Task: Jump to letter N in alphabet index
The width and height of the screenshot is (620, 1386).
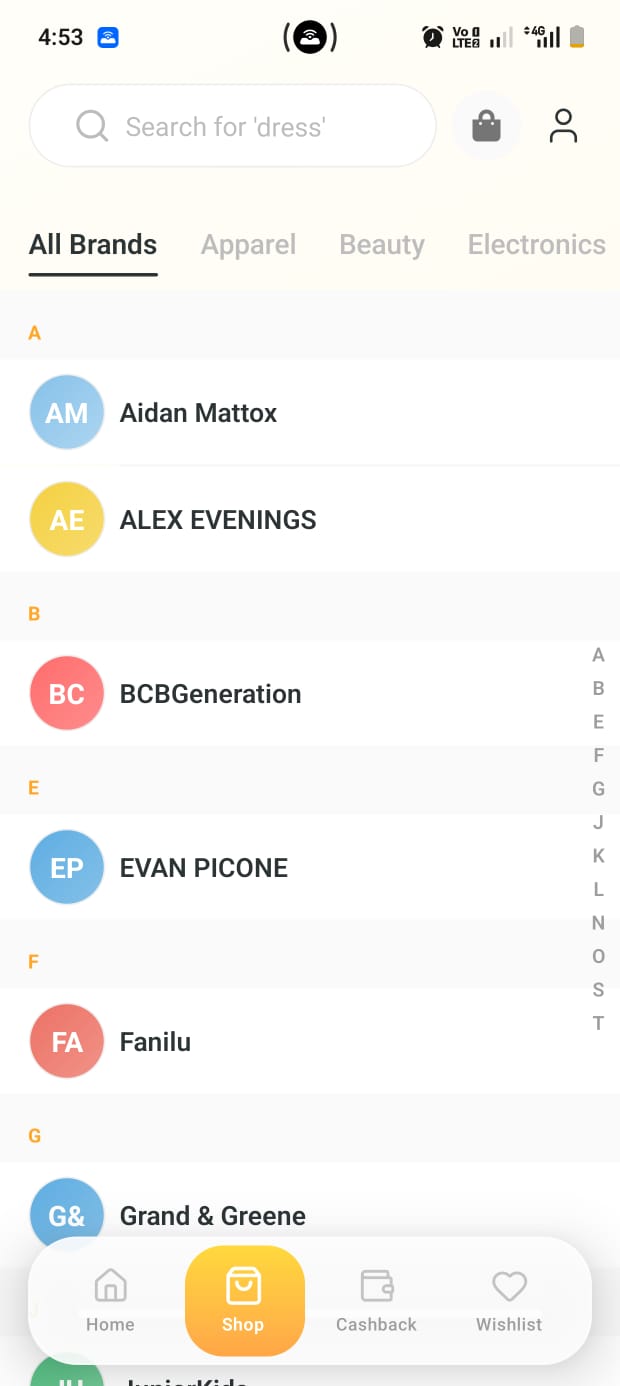Action: click(x=598, y=923)
